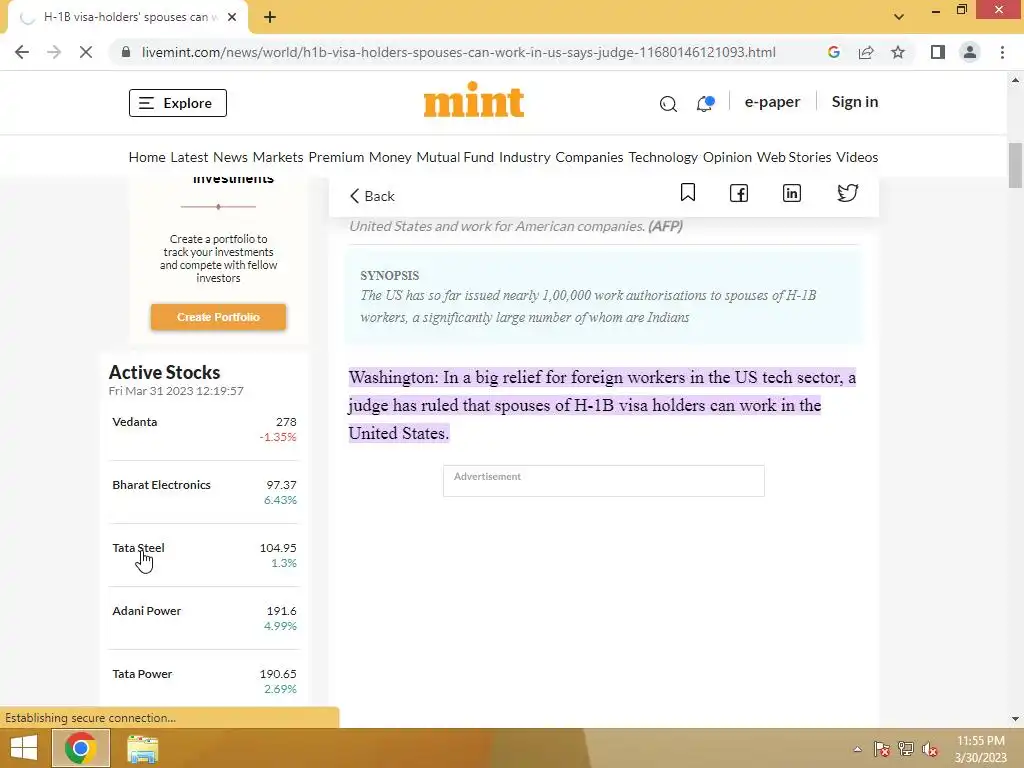Select the Tata Power stock row
The width and height of the screenshot is (1024, 768).
click(x=204, y=681)
